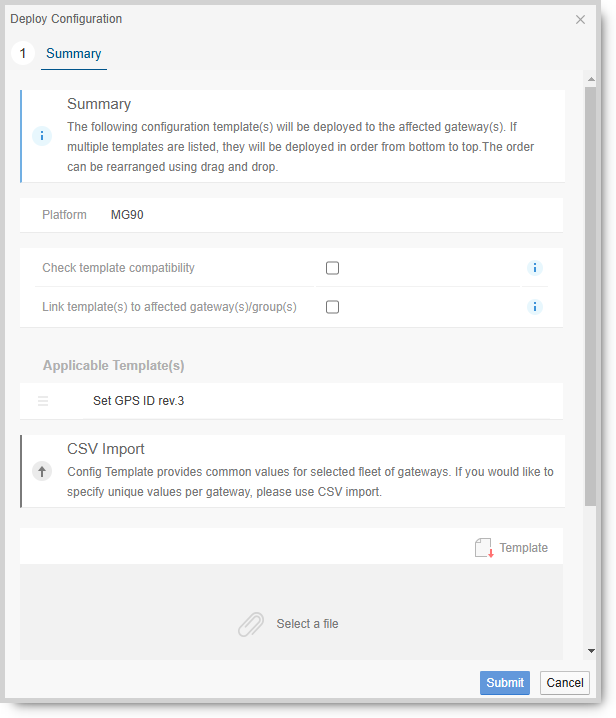616x718 pixels.
Task: Click the Template download file icon
Action: (484, 548)
